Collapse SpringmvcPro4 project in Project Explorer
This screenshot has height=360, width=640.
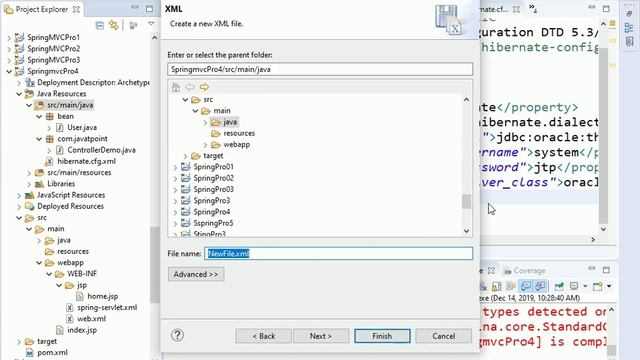click(x=9, y=71)
